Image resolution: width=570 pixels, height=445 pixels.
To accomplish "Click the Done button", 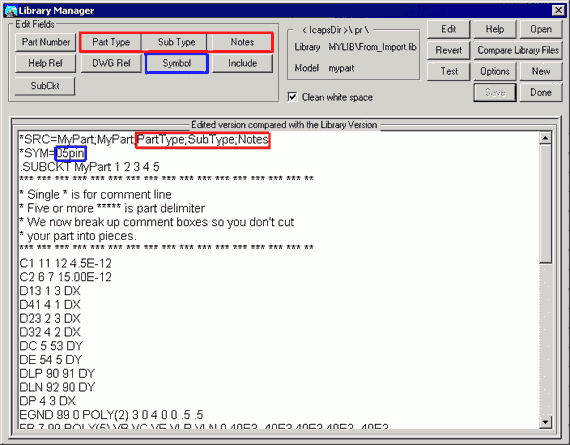I will pyautogui.click(x=541, y=92).
